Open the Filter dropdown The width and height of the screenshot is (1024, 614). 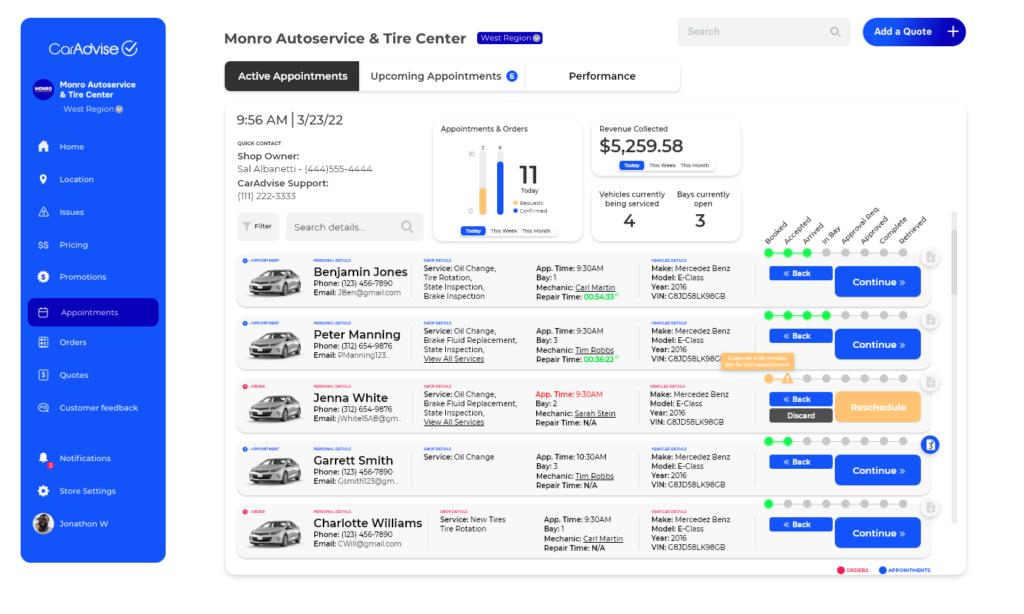pos(258,227)
